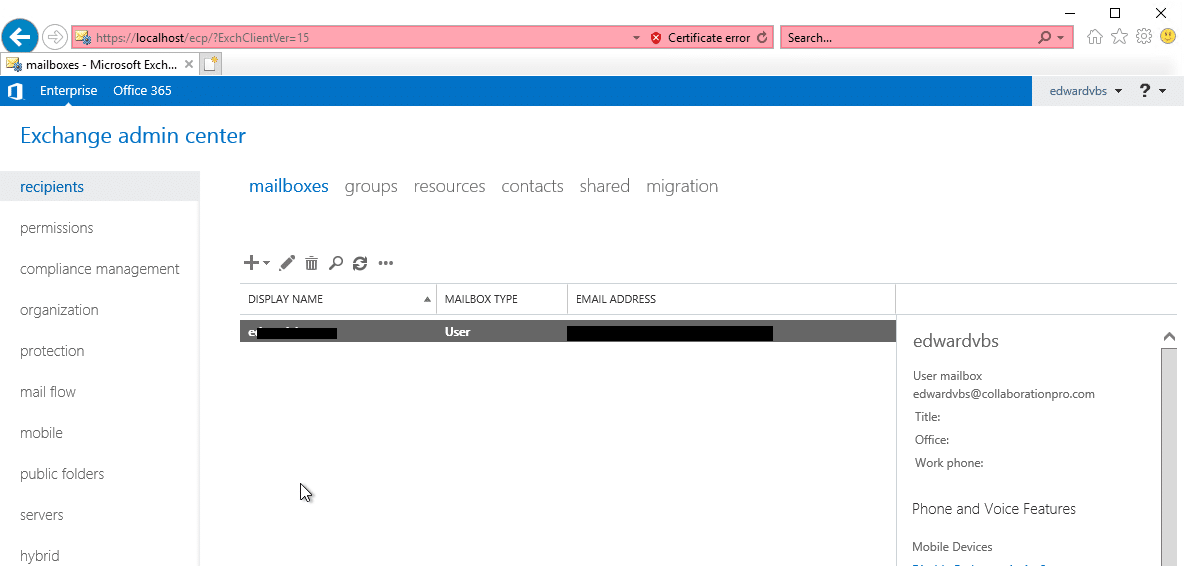Go to Office 365 link
The height and width of the screenshot is (566, 1184).
(142, 91)
